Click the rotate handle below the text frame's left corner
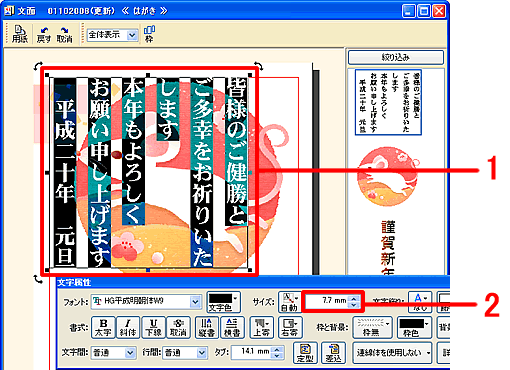The image size is (510, 370). (x=38, y=279)
